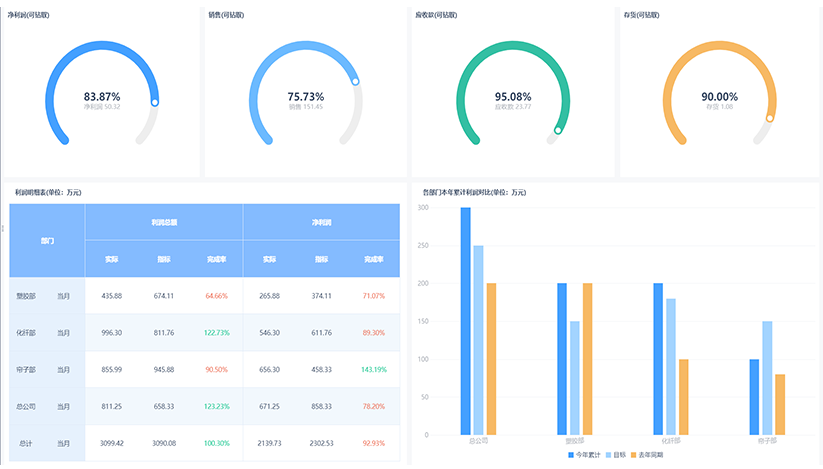Viewport: 823px width, 469px height.
Task: Open the 应收款 95.08% gauge value
Action: [513, 96]
